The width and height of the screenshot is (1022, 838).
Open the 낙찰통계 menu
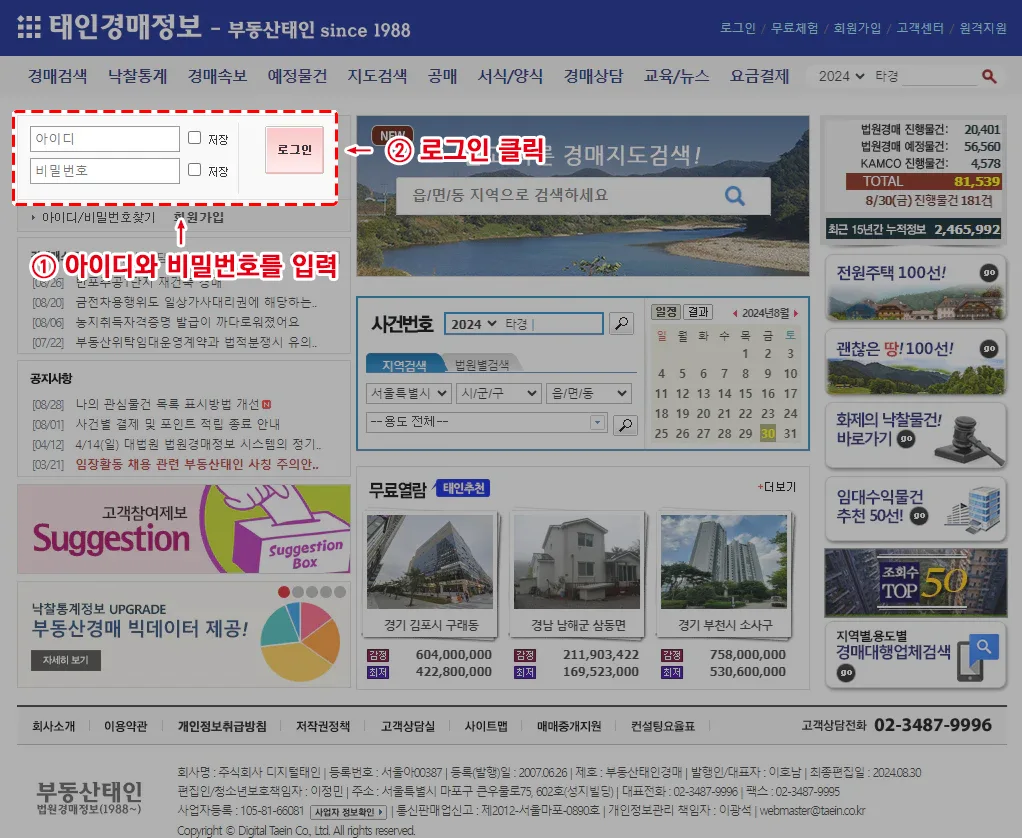pyautogui.click(x=138, y=76)
